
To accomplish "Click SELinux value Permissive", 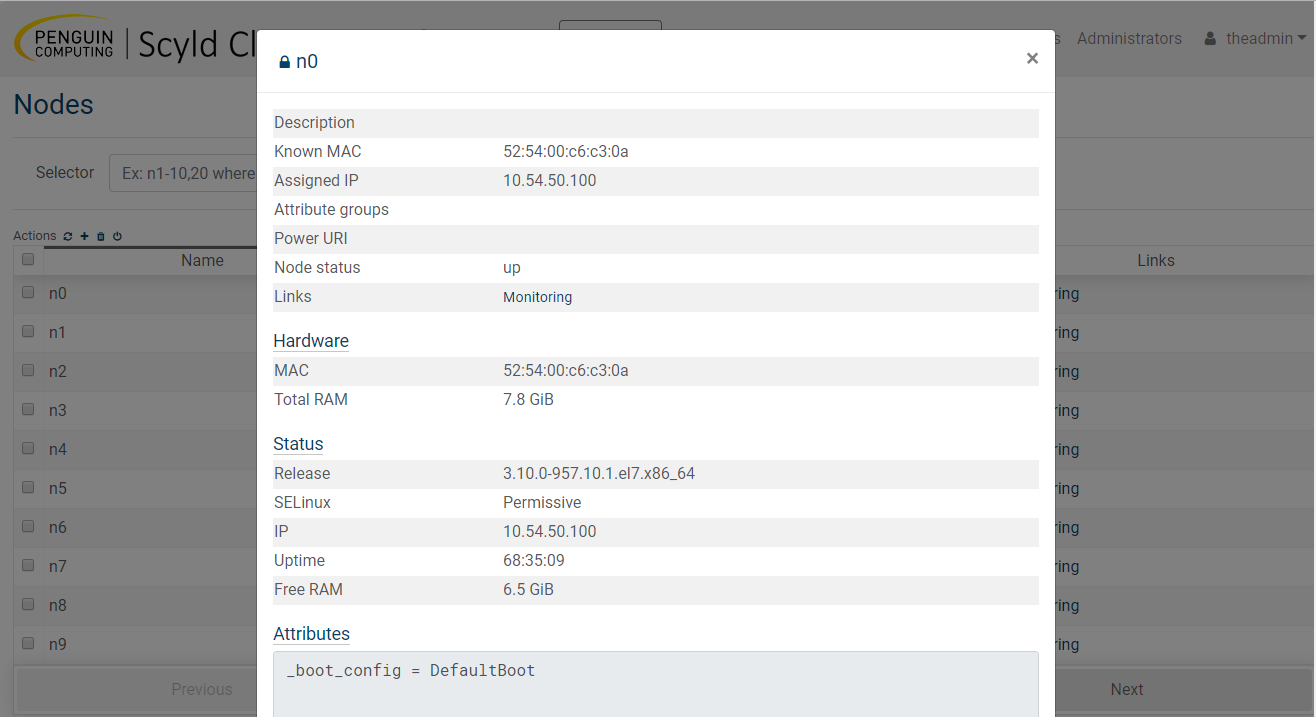I will click(x=542, y=503).
